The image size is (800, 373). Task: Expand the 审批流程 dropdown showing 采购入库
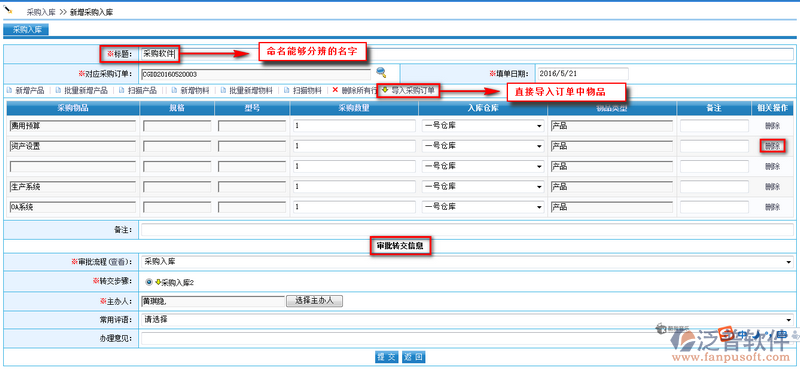(x=467, y=262)
